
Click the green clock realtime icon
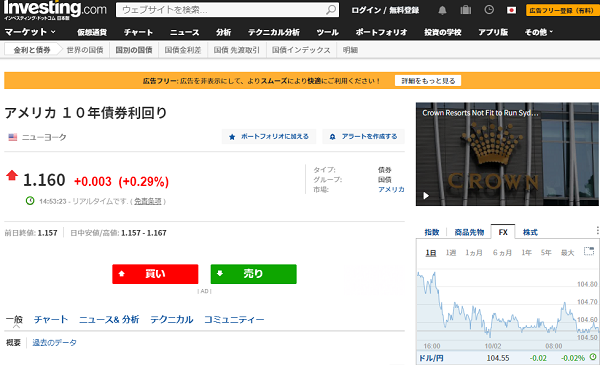coord(30,200)
